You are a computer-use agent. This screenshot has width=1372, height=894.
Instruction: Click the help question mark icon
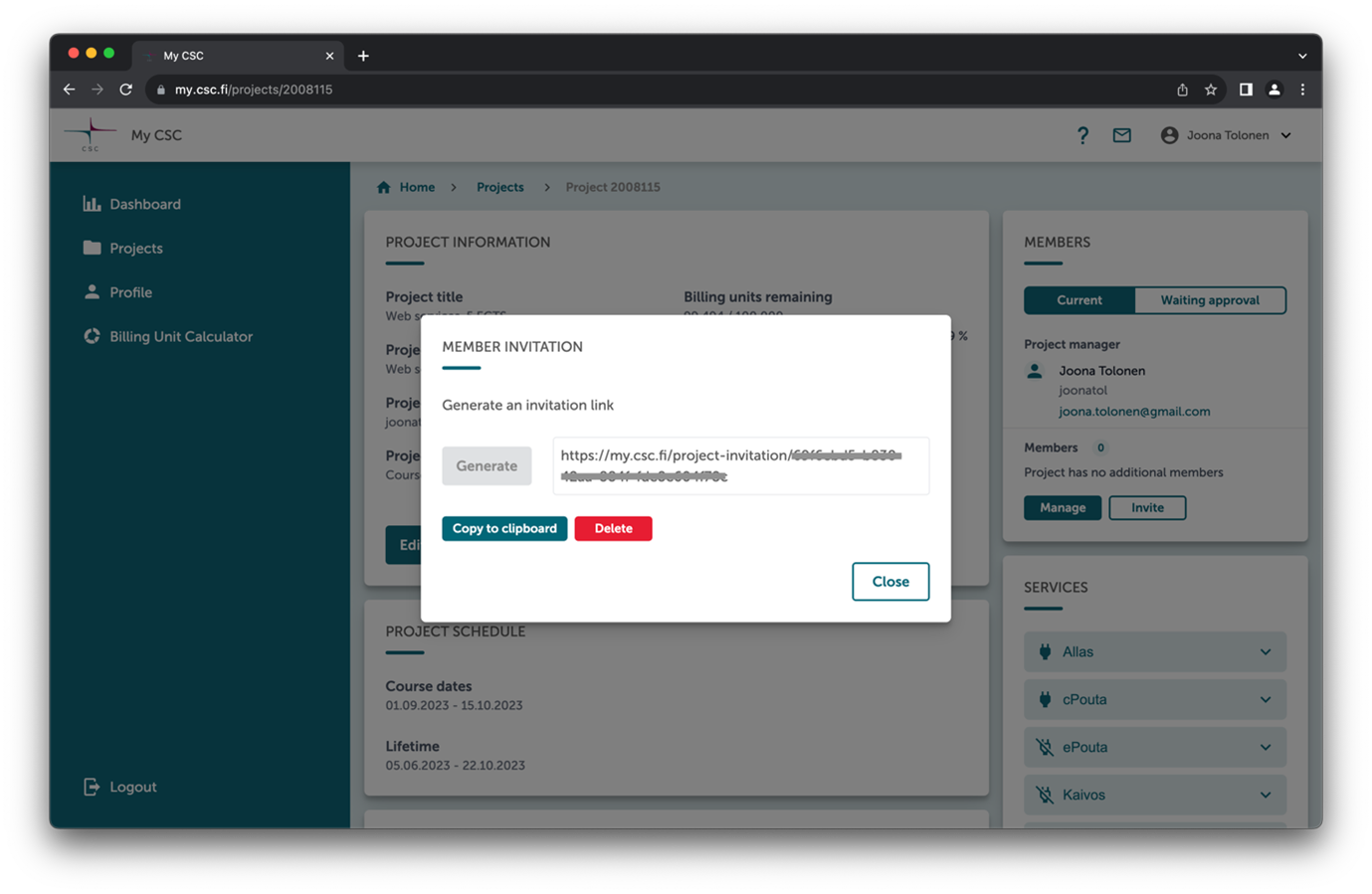[x=1082, y=135]
